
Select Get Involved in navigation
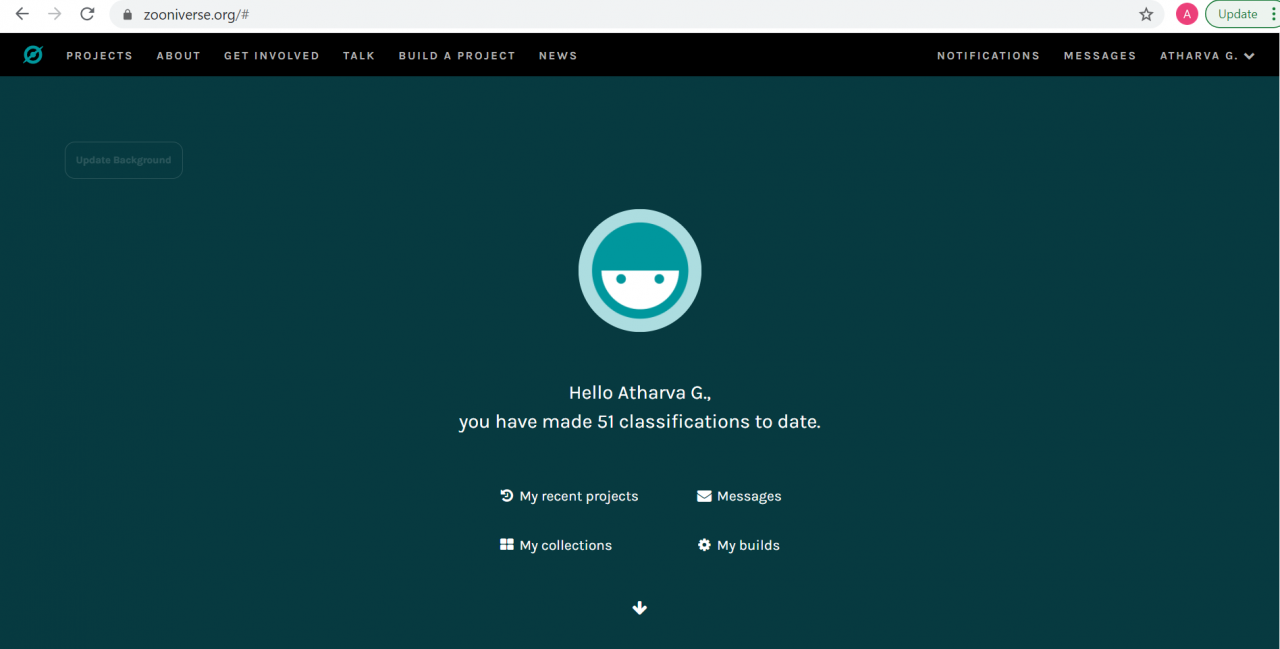pos(271,56)
